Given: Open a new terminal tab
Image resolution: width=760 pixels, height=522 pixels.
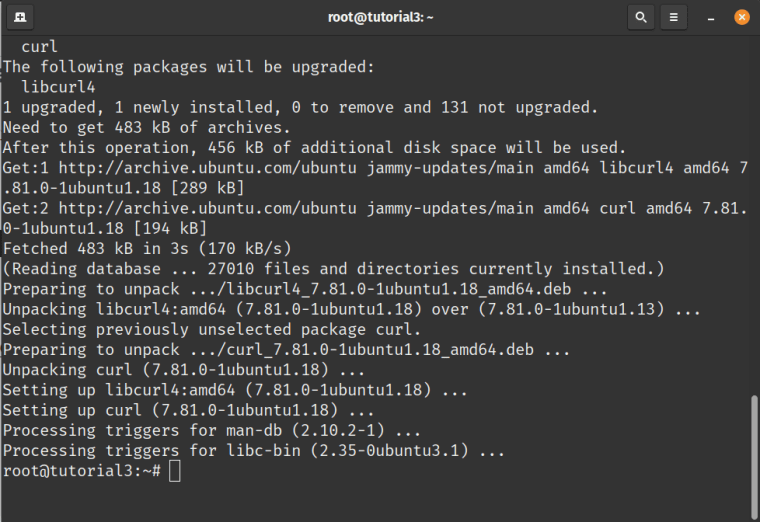Looking at the screenshot, I should tap(20, 17).
